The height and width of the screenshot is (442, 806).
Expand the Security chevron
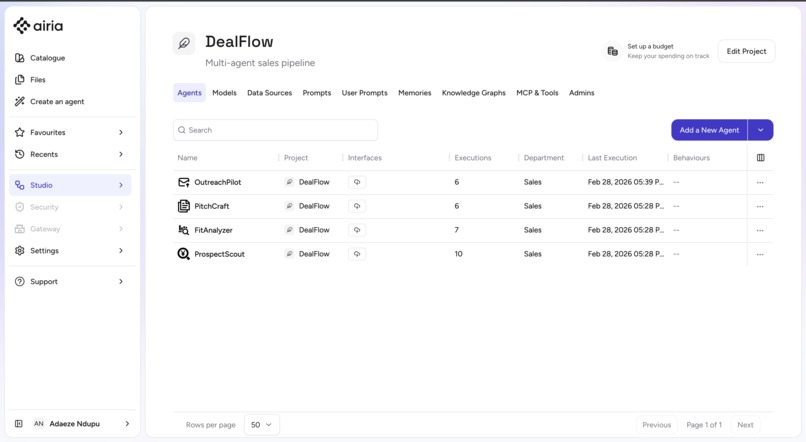pyautogui.click(x=121, y=207)
